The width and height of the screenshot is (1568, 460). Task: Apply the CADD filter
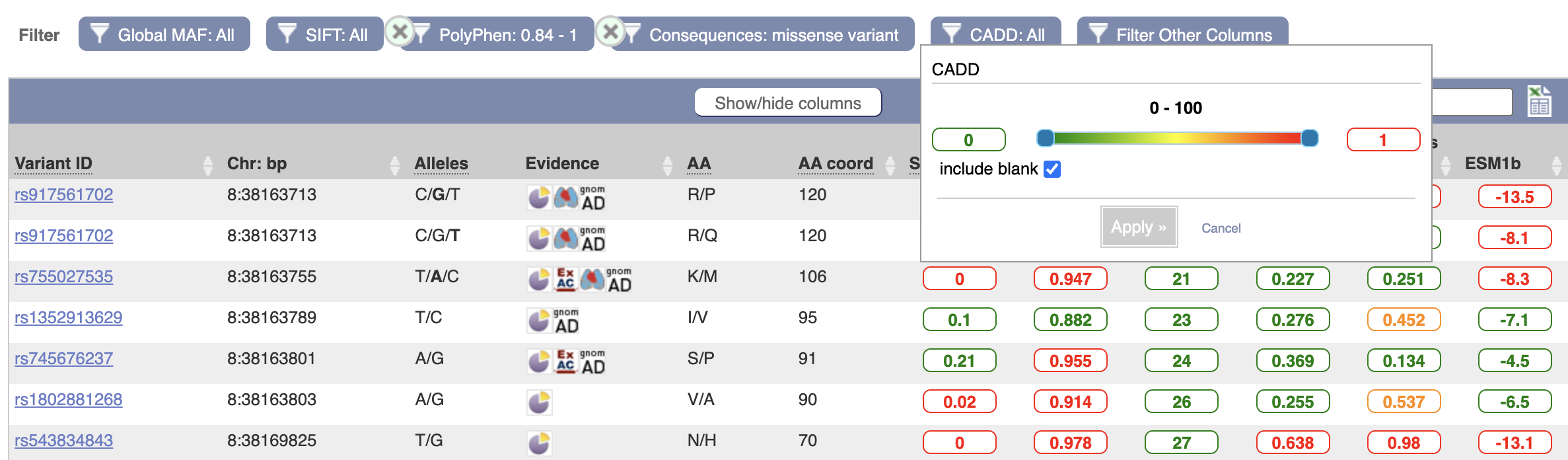tap(1139, 227)
